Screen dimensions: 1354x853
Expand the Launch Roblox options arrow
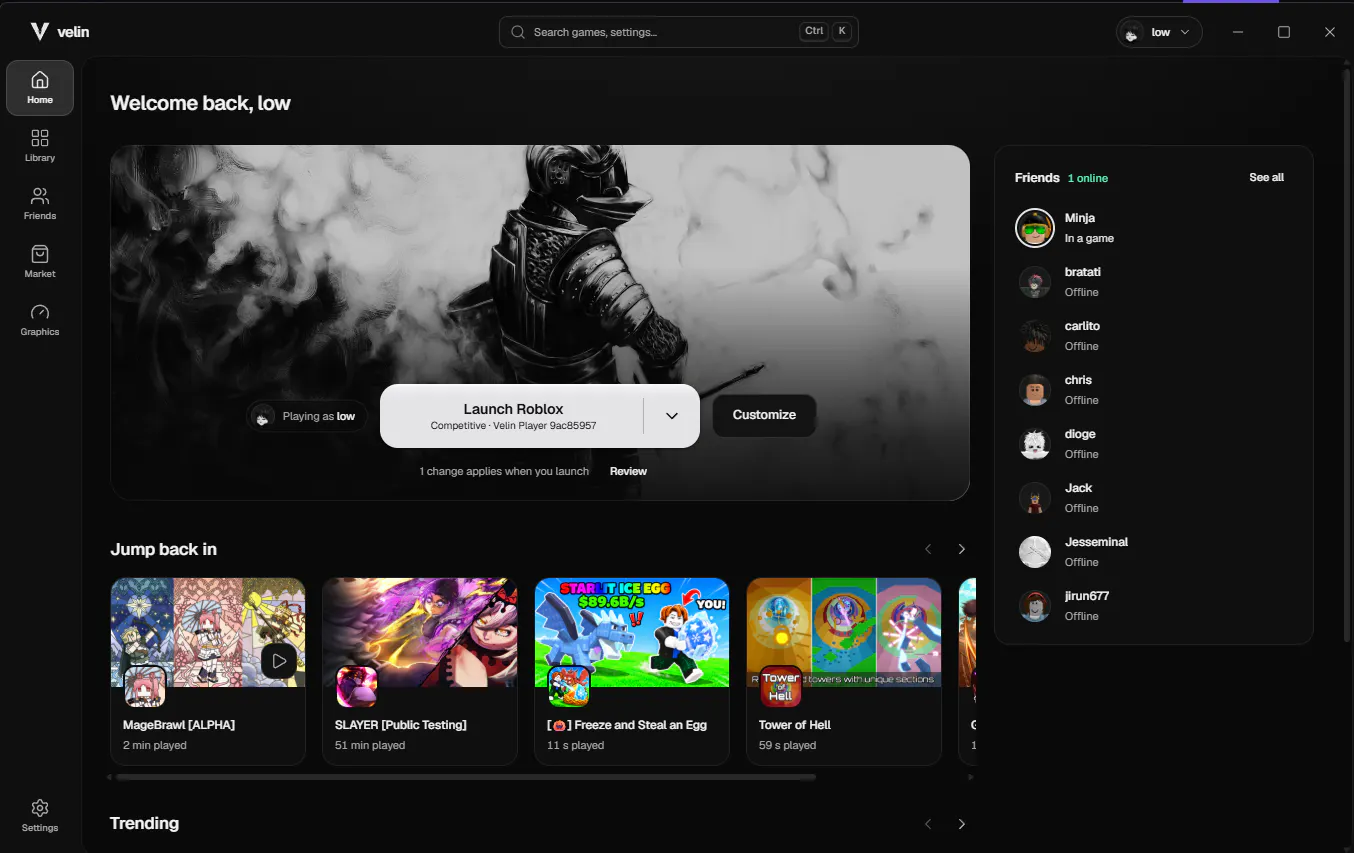click(x=672, y=416)
